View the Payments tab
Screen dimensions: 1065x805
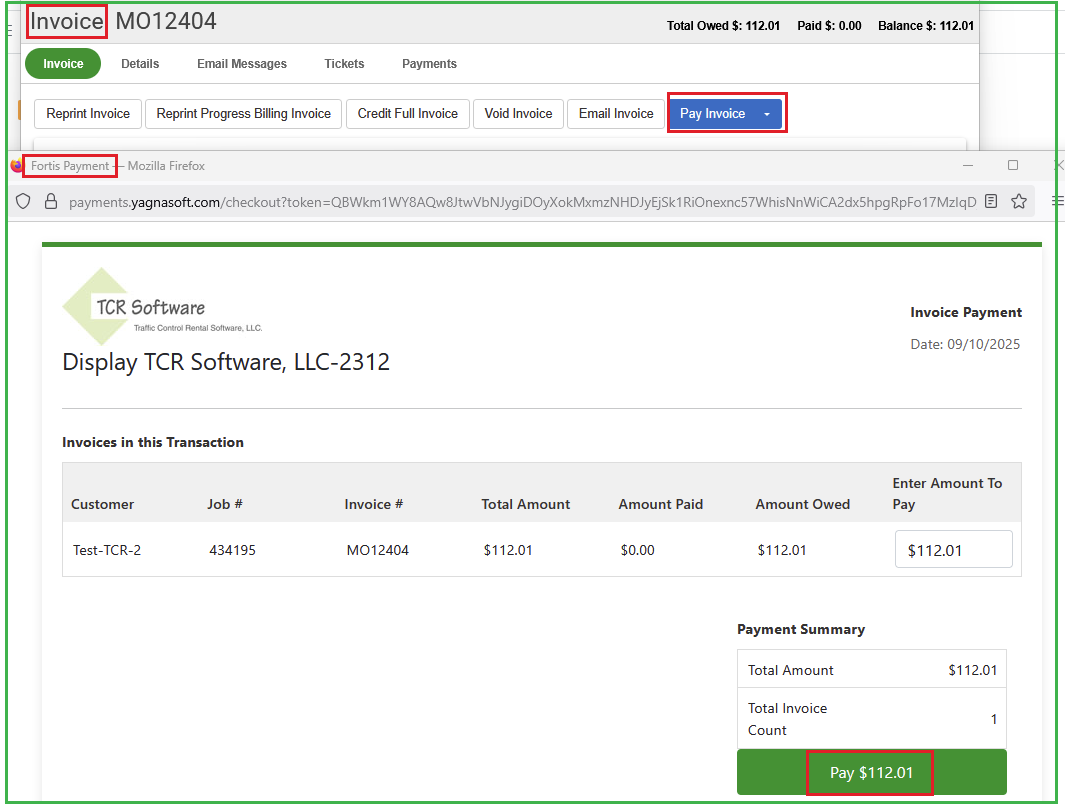click(429, 63)
